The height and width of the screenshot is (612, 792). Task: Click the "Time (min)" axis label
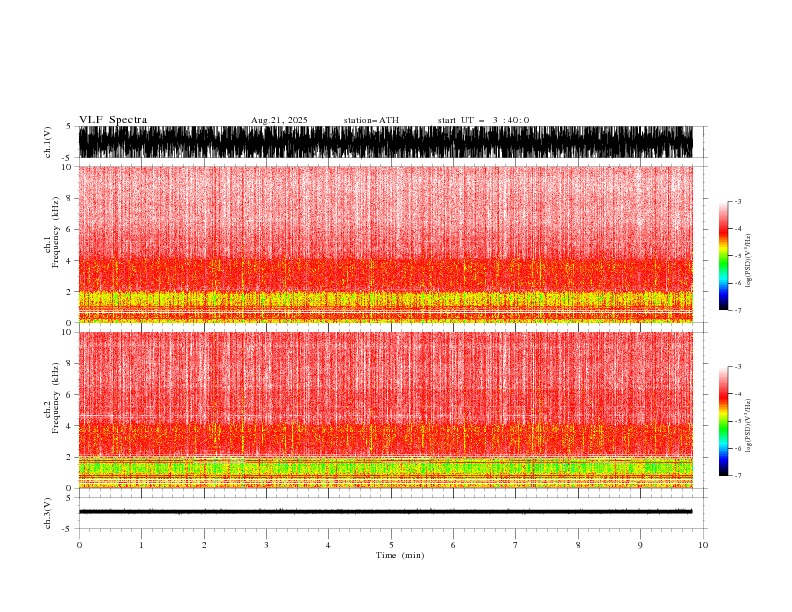(x=400, y=555)
